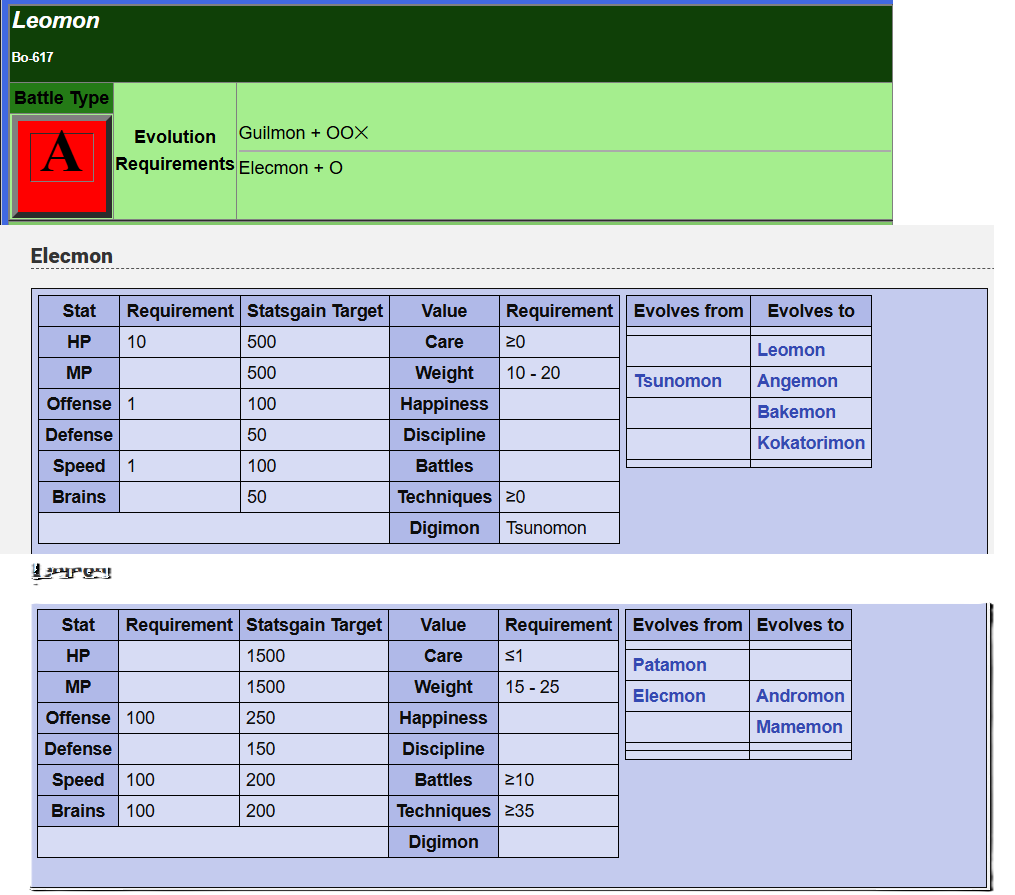Select the Bo-617 card number text
1015x895 pixels.
click(x=32, y=58)
